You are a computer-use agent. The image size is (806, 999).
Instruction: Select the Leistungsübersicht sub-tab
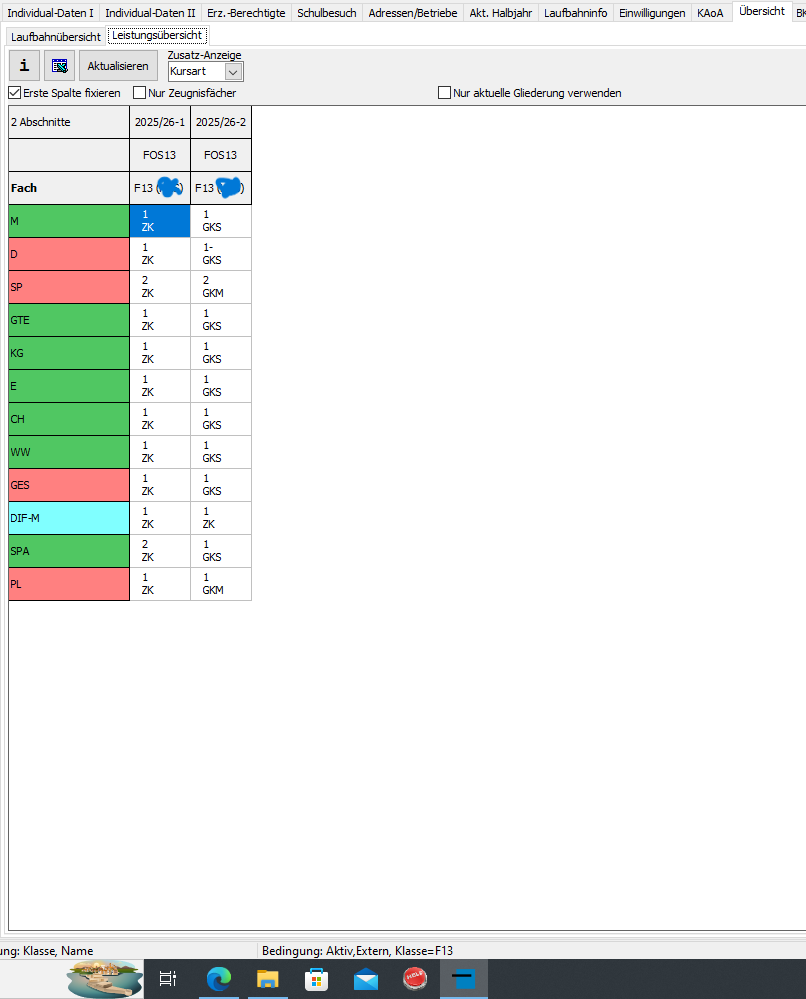(157, 36)
